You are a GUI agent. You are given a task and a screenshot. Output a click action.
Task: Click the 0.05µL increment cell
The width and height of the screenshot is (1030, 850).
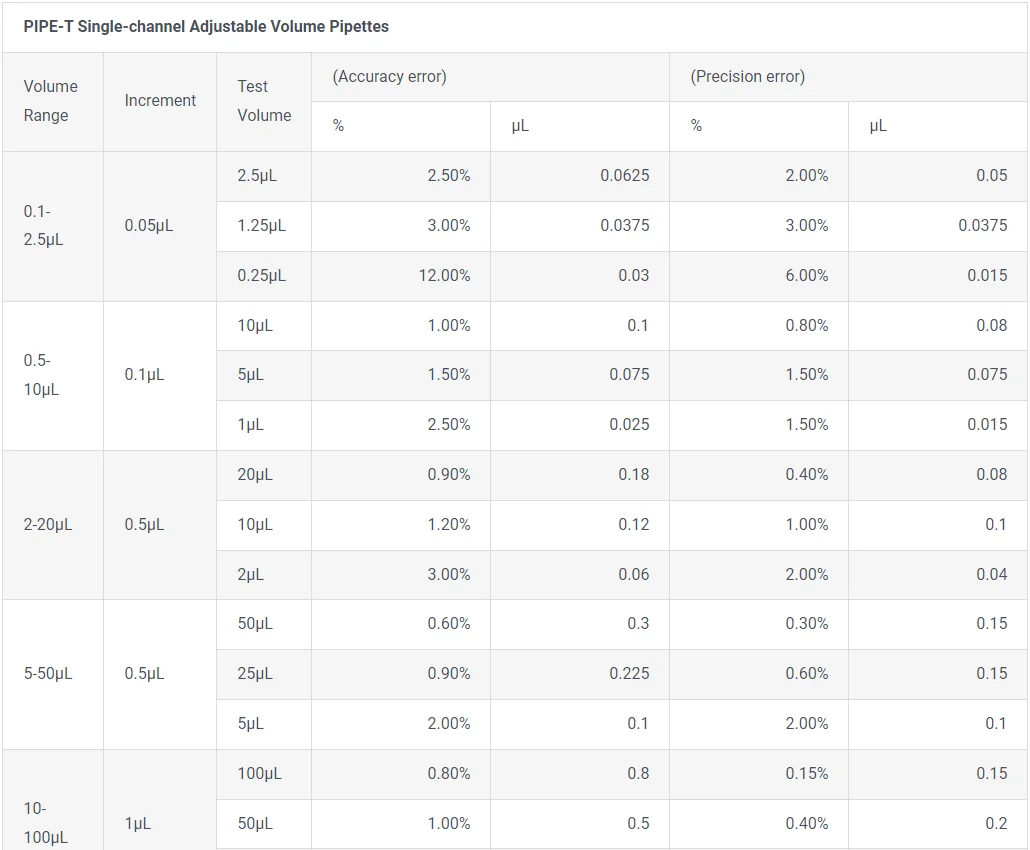148,226
